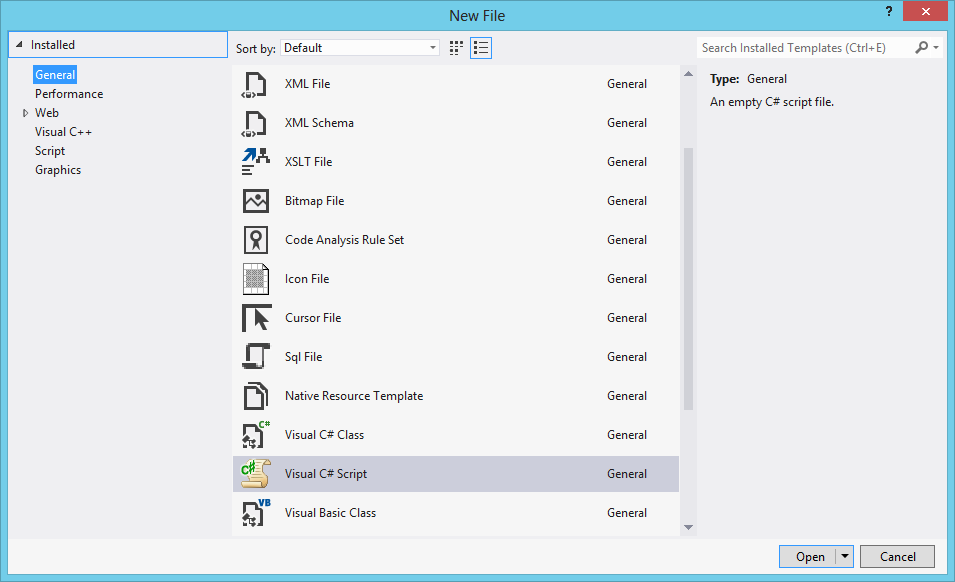Select the Cursor File name text
This screenshot has width=955, height=582.
(313, 318)
